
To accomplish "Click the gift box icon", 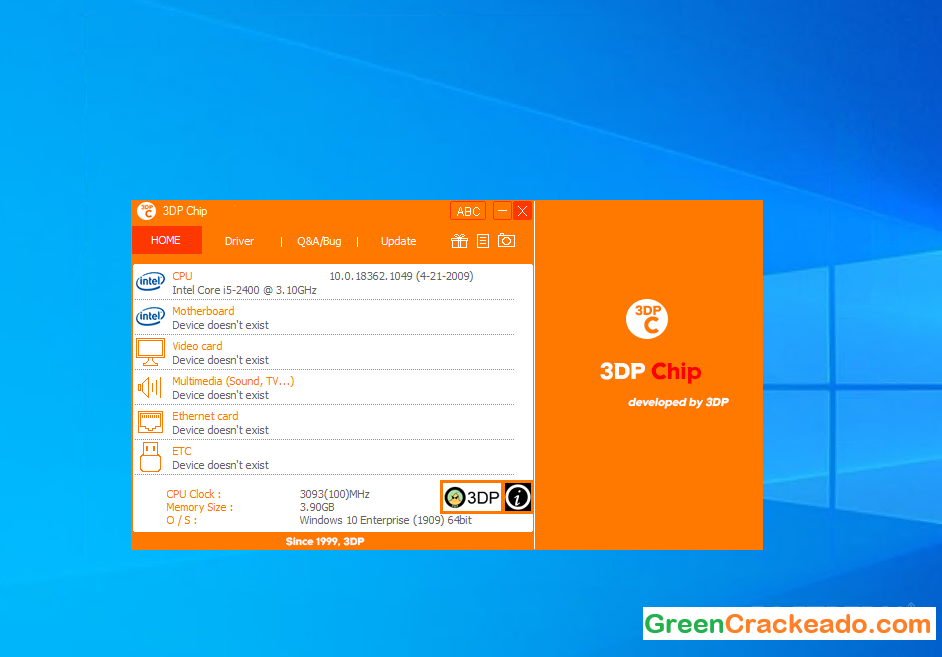I will click(x=460, y=241).
